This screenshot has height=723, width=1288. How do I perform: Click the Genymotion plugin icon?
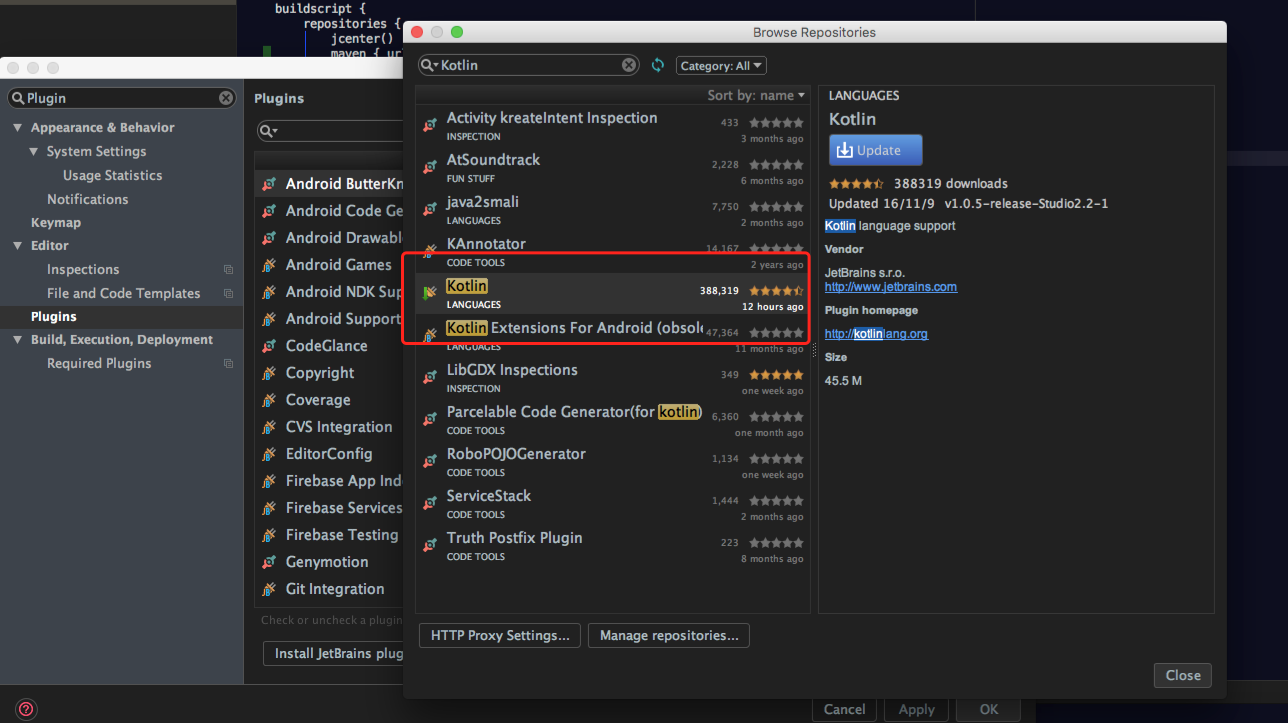[x=268, y=562]
